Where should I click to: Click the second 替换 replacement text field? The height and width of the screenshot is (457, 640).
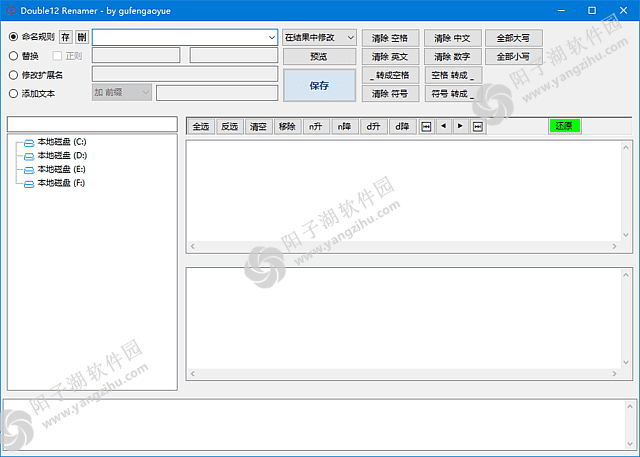[234, 55]
